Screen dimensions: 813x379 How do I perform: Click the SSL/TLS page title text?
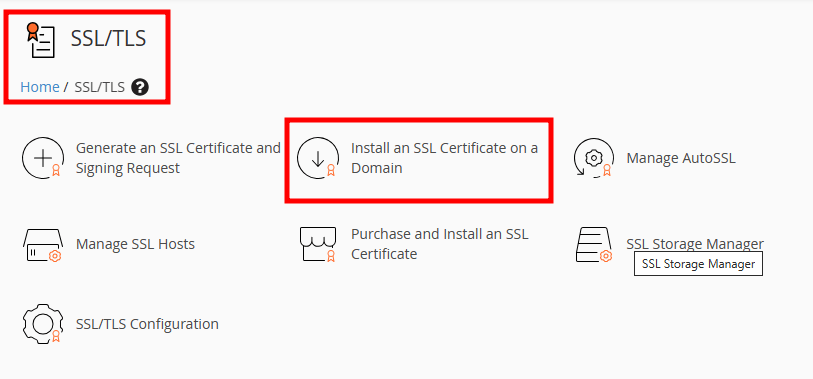click(x=108, y=39)
